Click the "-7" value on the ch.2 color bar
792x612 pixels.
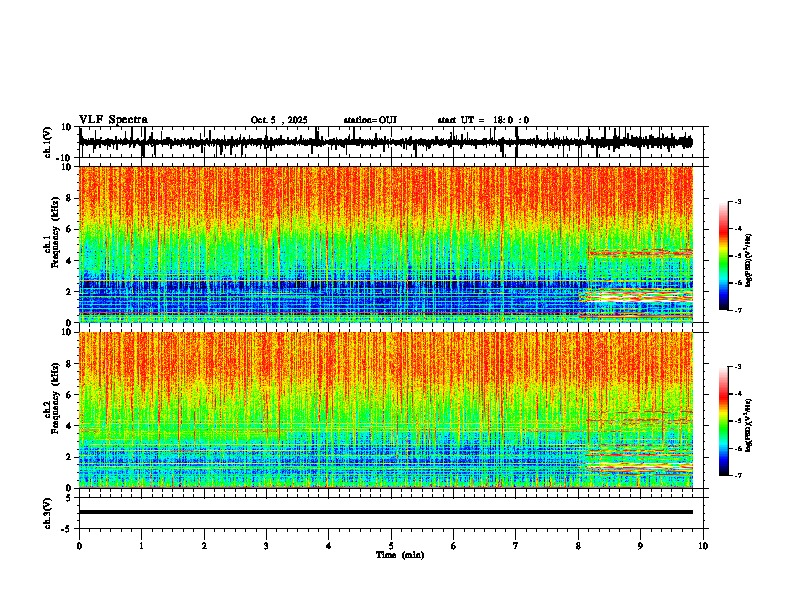(738, 475)
